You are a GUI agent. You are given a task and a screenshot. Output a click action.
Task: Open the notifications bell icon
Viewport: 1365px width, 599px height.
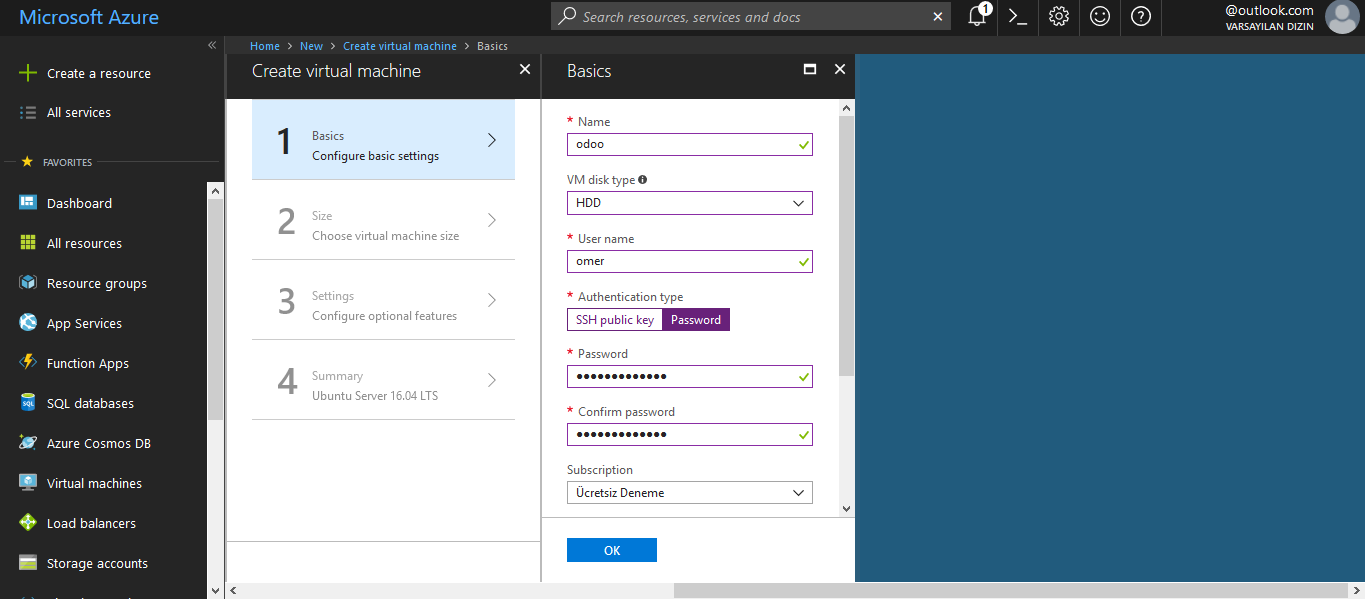pos(978,16)
